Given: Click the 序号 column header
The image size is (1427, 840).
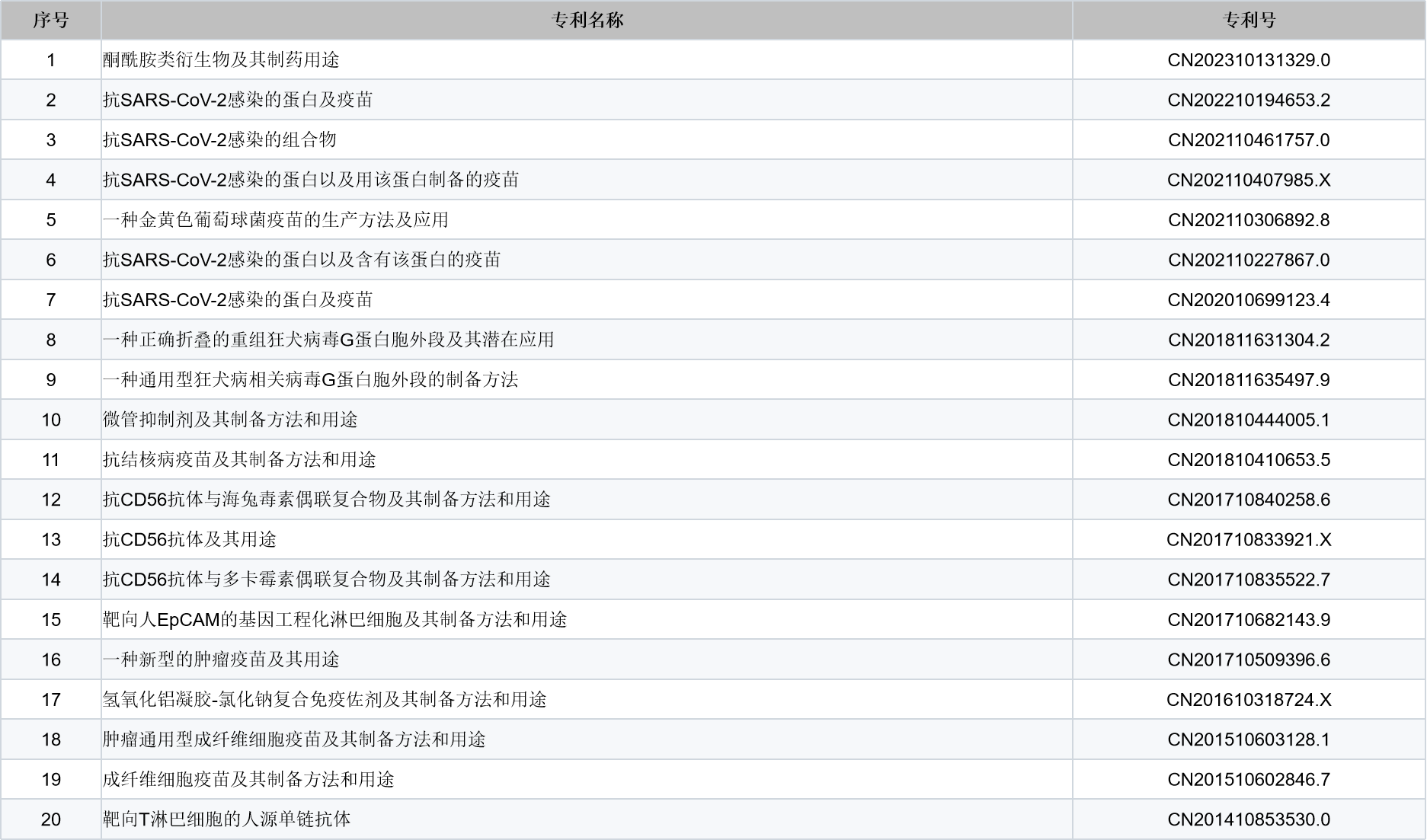Looking at the screenshot, I should coord(51,21).
